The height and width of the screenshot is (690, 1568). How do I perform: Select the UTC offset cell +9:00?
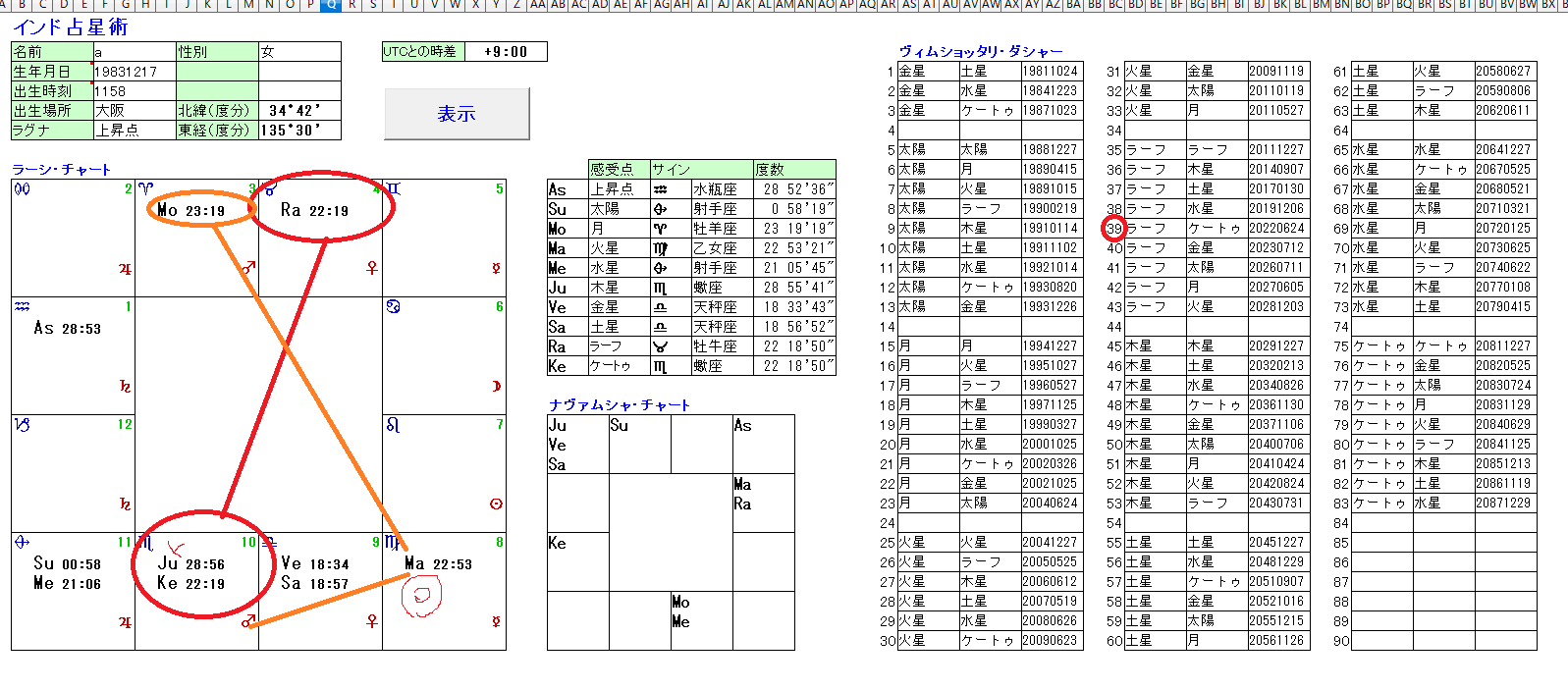point(505,52)
